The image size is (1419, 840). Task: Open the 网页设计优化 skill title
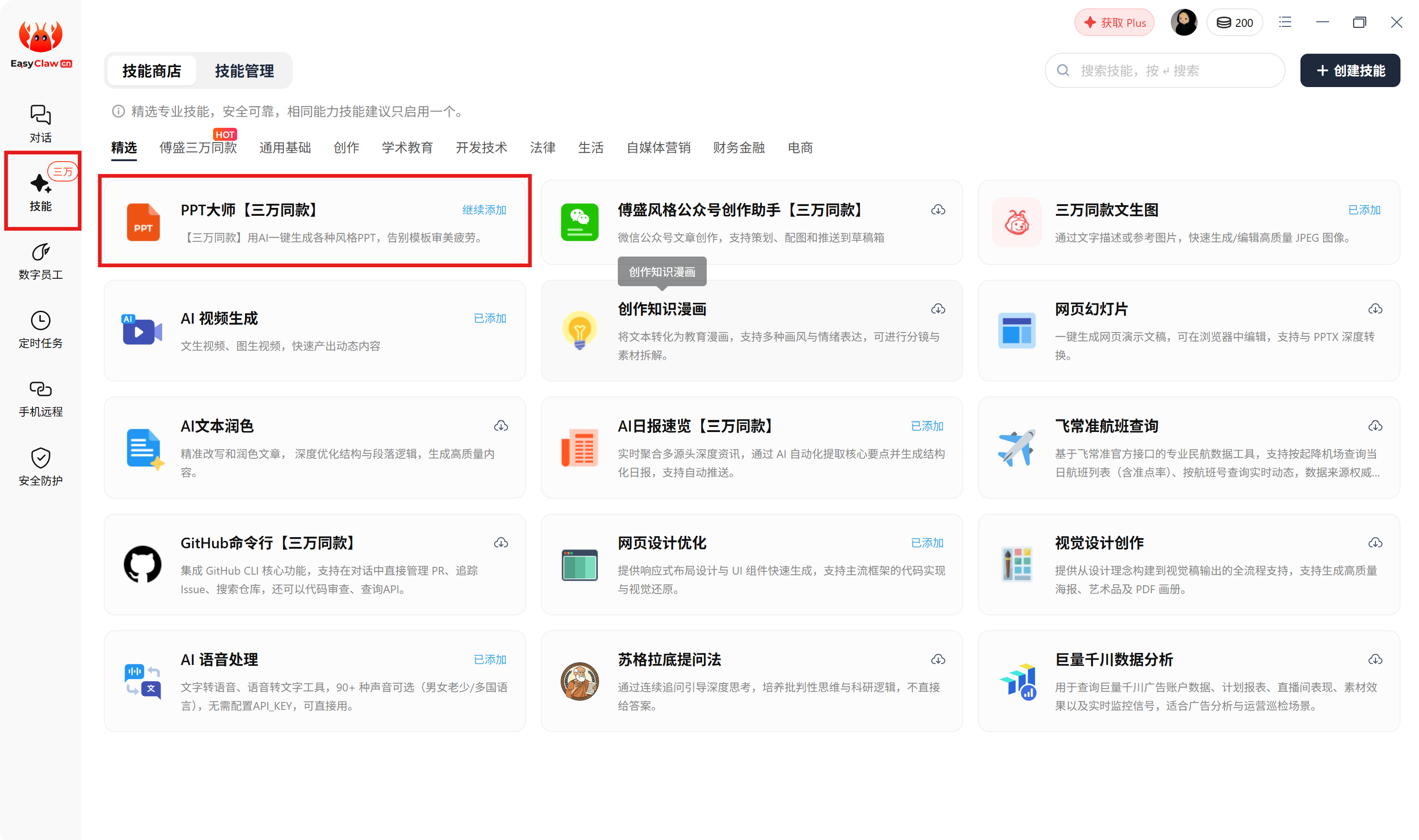pyautogui.click(x=662, y=543)
